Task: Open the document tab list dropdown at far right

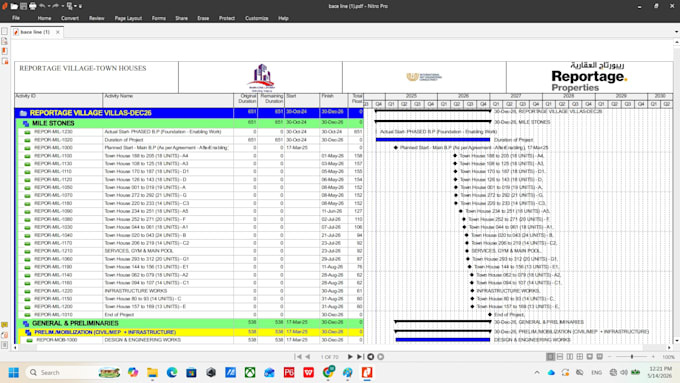Action: click(676, 32)
